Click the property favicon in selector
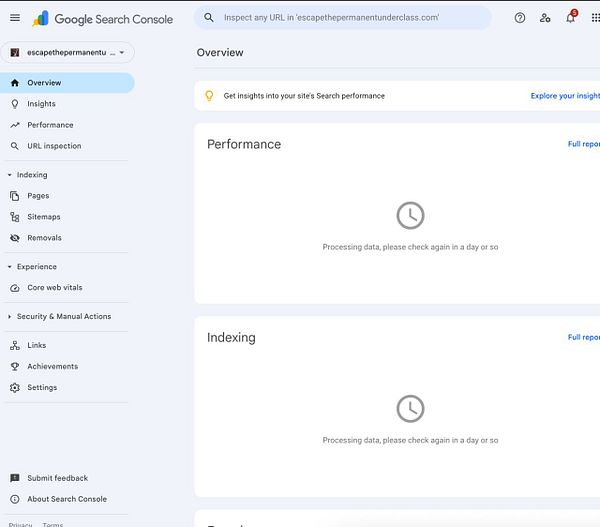 15,52
